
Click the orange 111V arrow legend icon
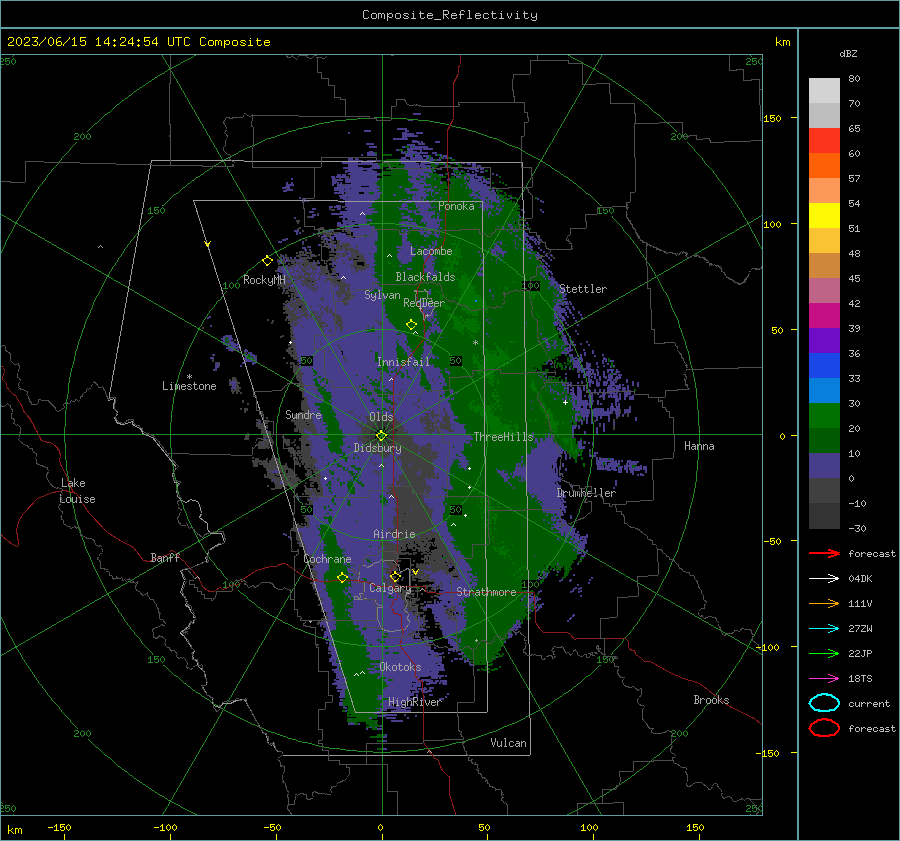824,603
